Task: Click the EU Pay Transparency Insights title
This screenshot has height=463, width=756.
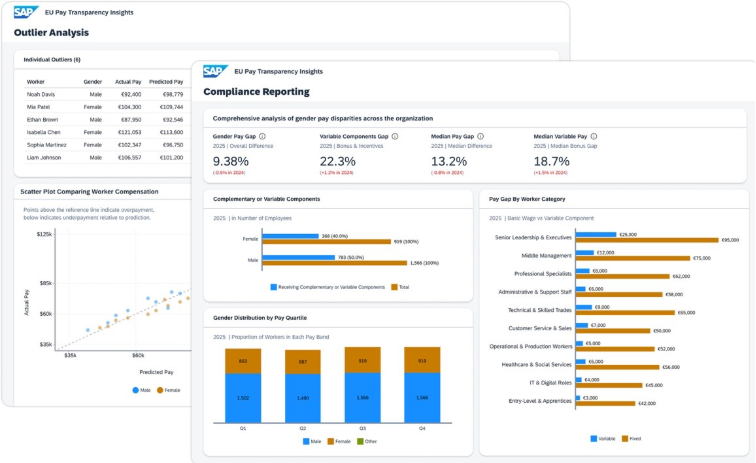Action: coord(278,72)
